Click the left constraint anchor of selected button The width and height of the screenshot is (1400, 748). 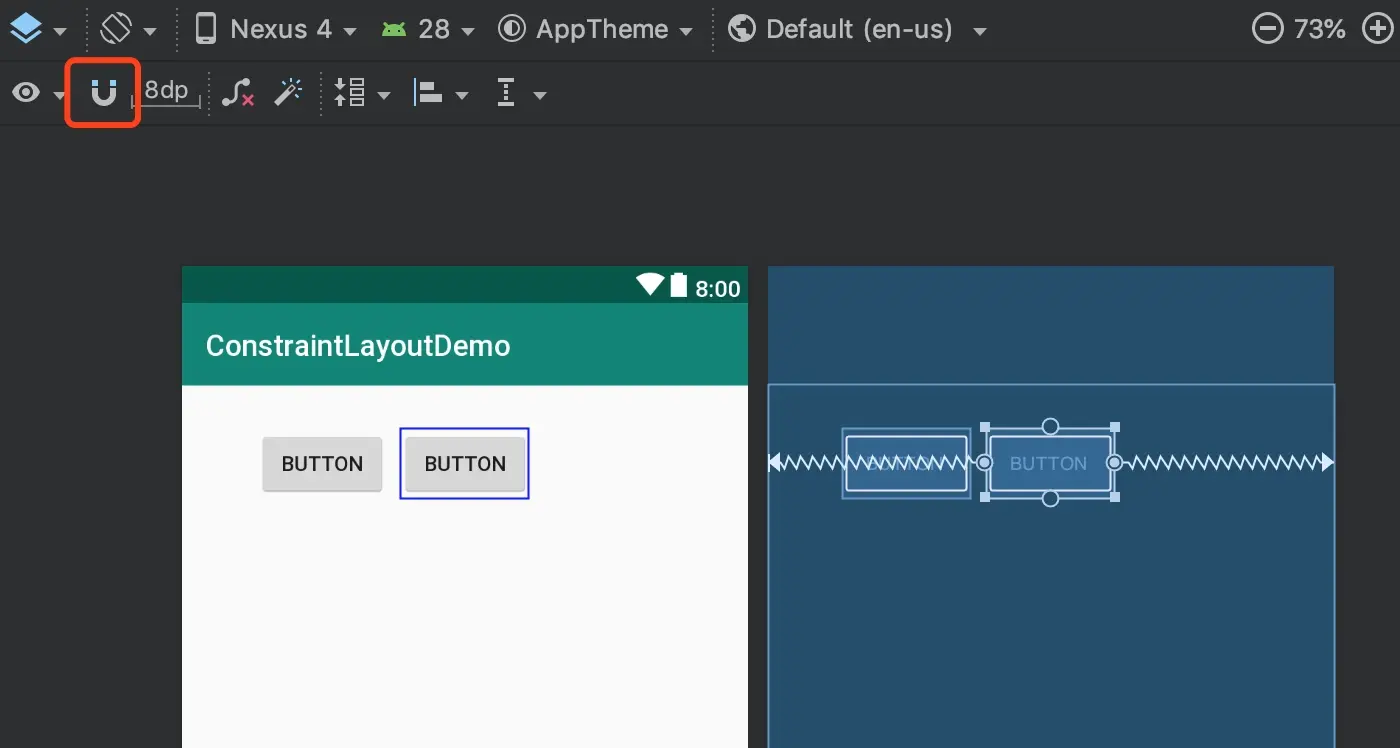[x=984, y=462]
